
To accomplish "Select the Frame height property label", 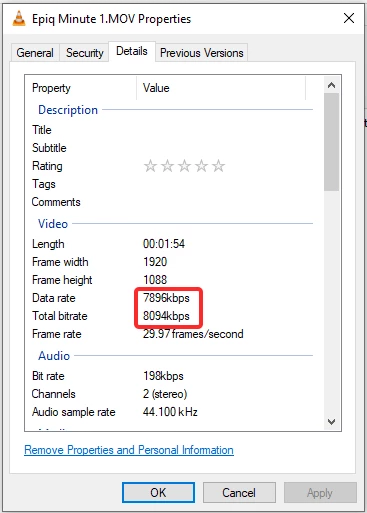I will (x=62, y=280).
